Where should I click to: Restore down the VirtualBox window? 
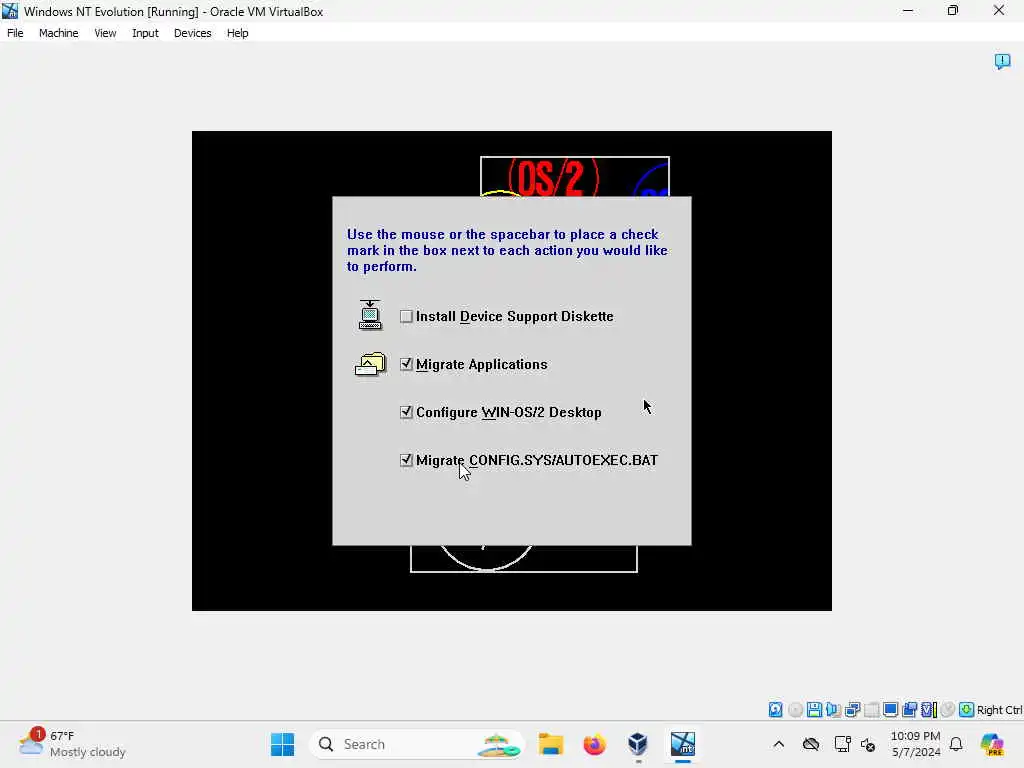953,10
